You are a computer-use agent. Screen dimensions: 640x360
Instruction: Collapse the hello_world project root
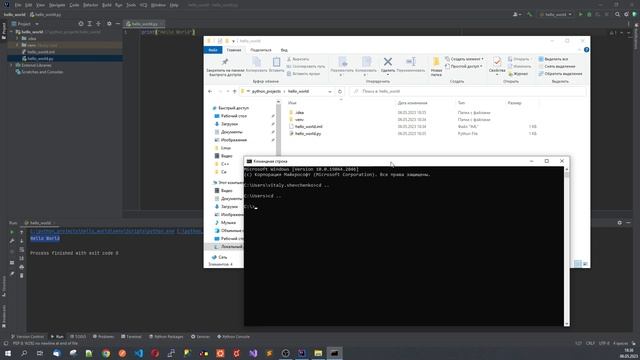[11, 32]
